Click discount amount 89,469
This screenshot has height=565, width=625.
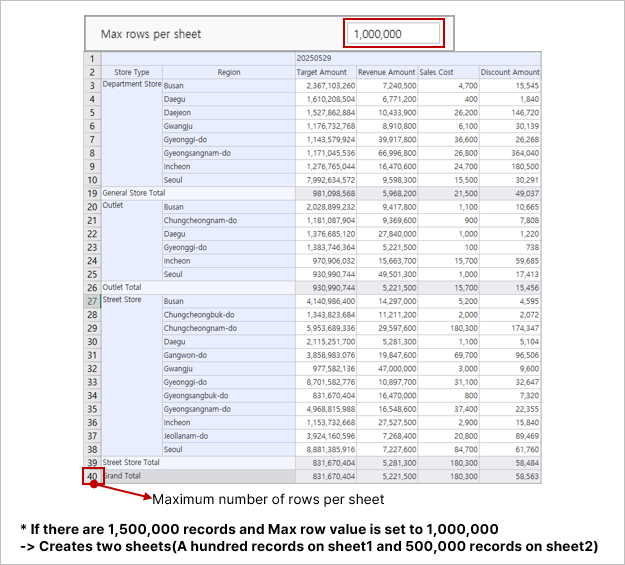510,436
